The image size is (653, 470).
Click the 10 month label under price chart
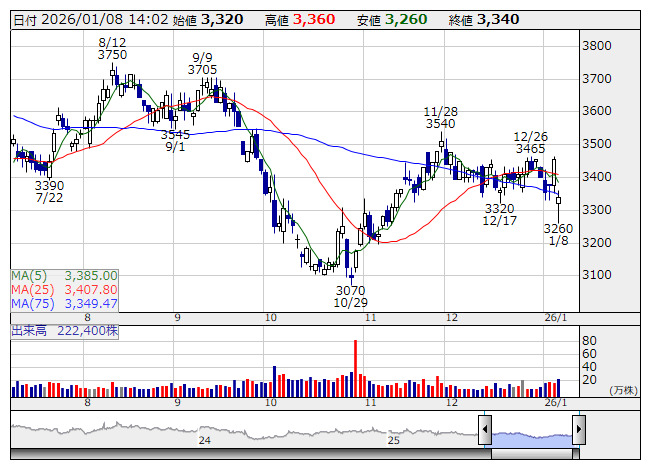pyautogui.click(x=271, y=318)
